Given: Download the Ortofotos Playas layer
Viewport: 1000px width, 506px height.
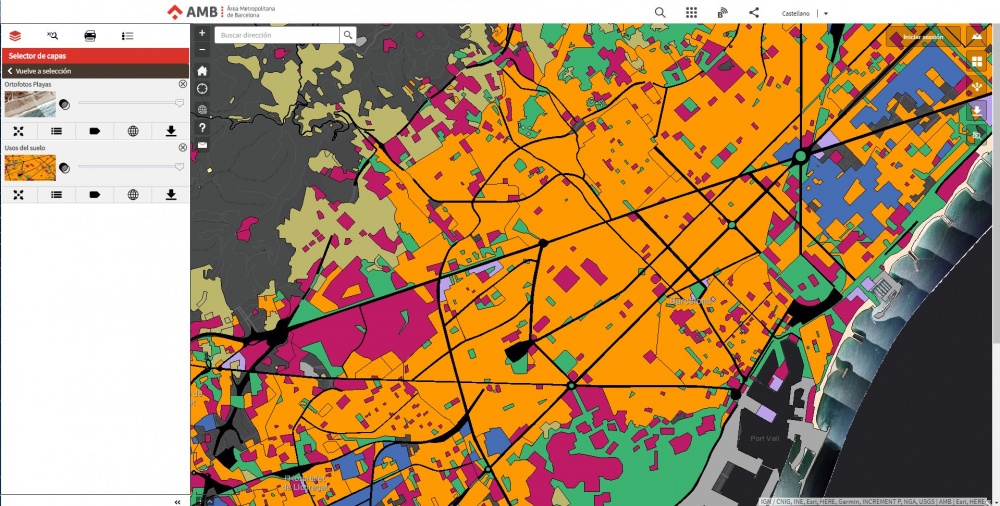Looking at the screenshot, I should click(x=171, y=131).
